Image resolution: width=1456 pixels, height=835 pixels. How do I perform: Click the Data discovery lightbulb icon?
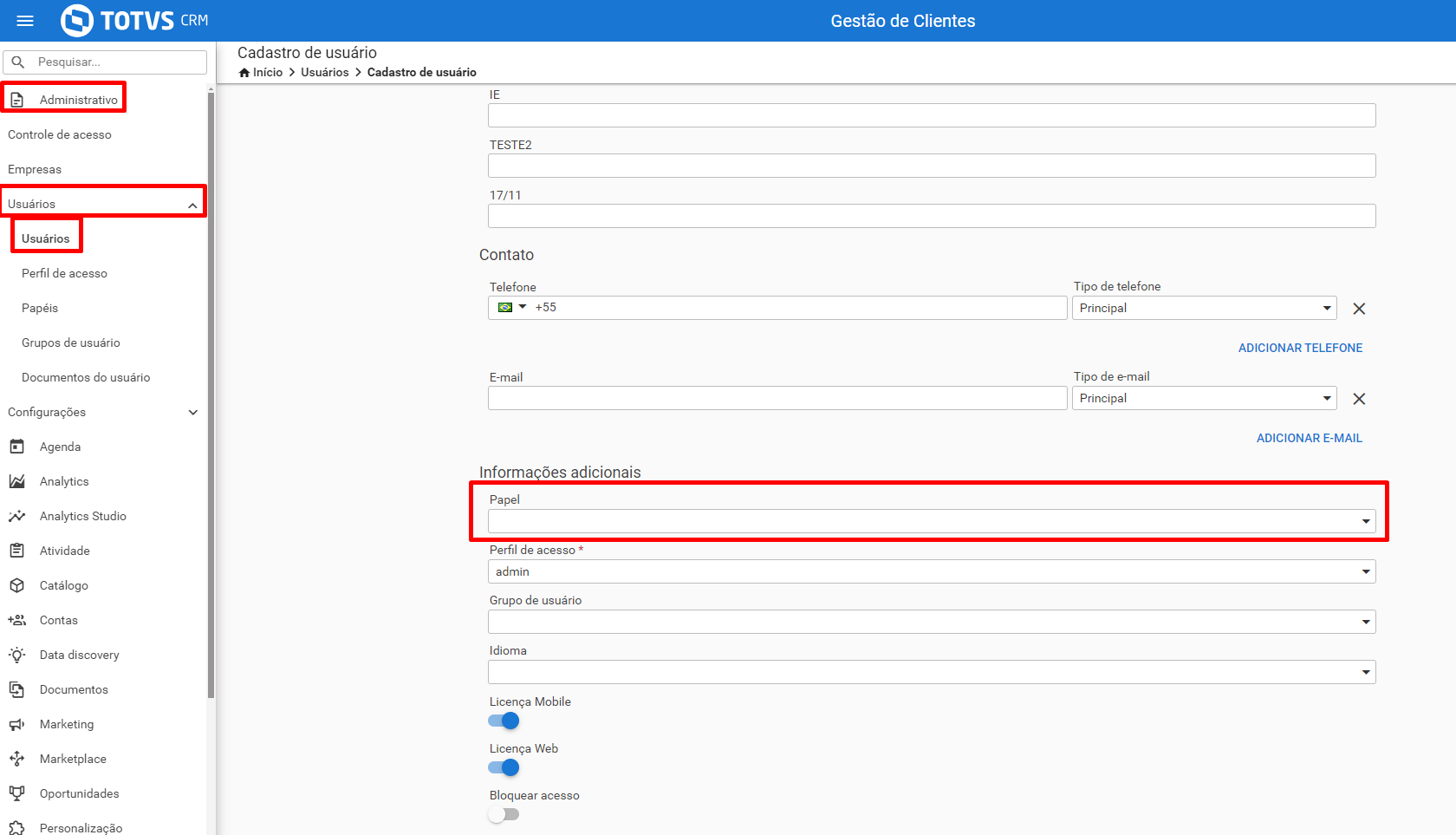(17, 655)
